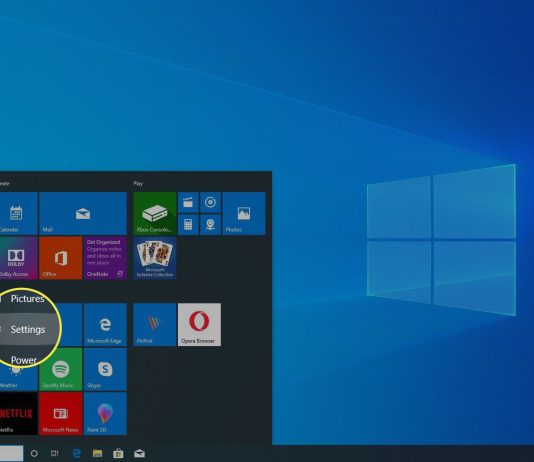
Task: Choose Power in the Start menu
Action: coord(24,360)
